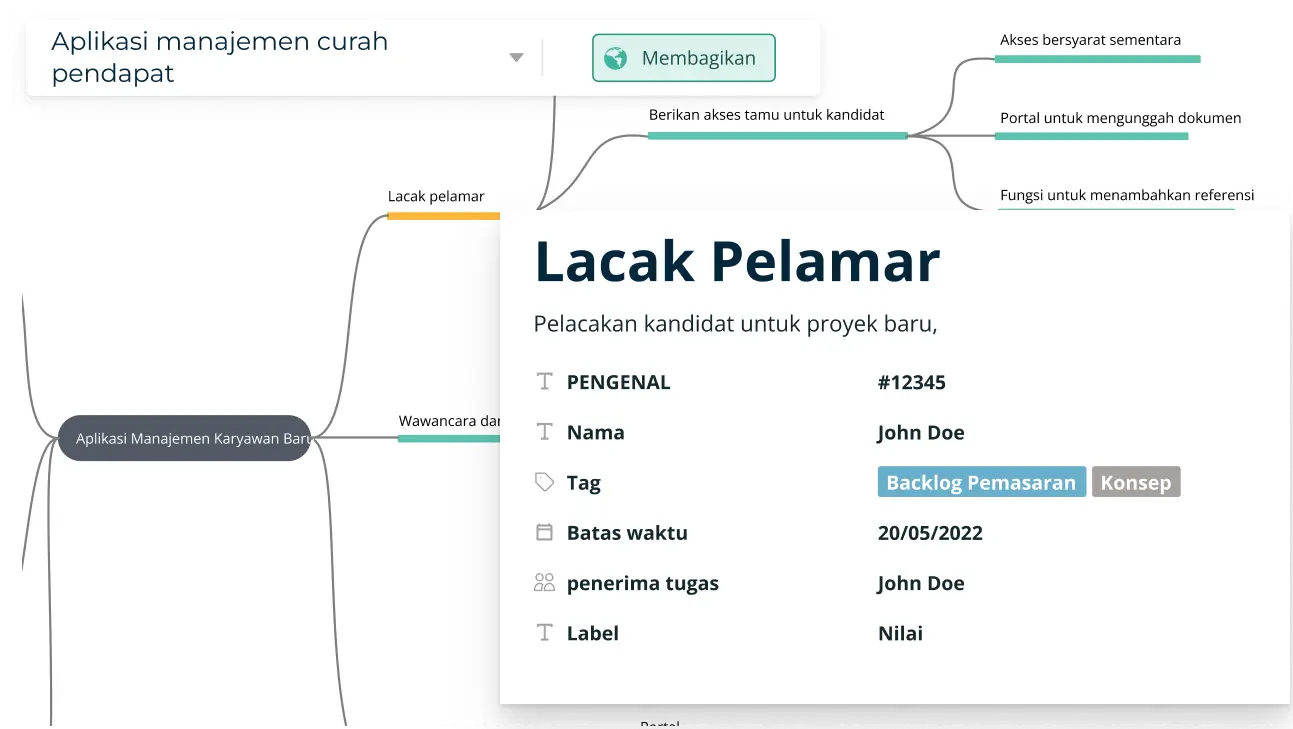Click the penerima tugas value John Doe
Viewport: 1293px width, 729px height.
pyautogui.click(x=920, y=583)
